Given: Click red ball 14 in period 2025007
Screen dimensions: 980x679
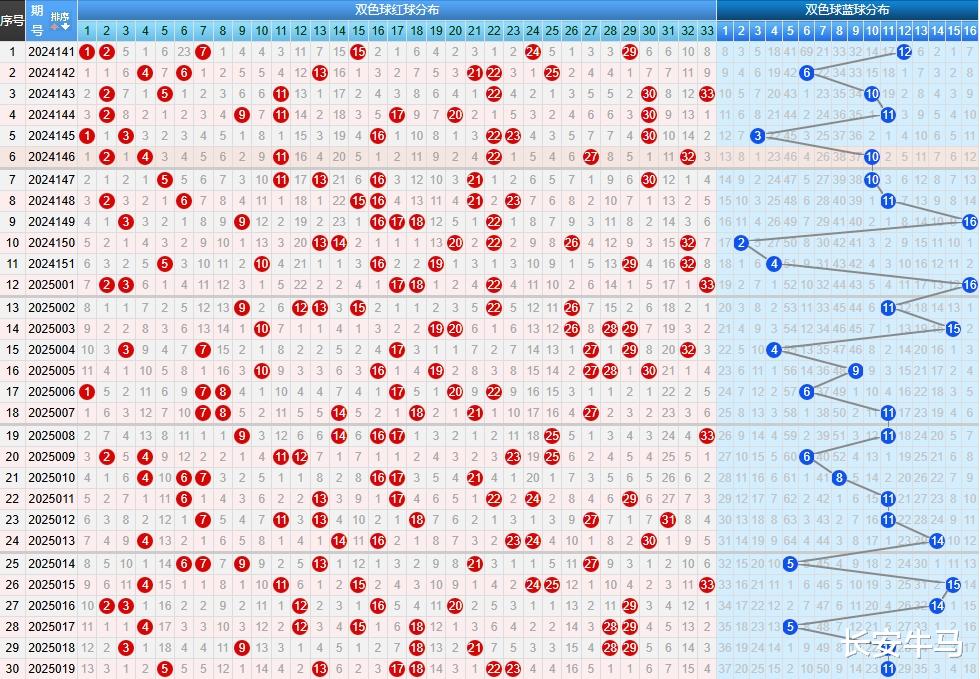Looking at the screenshot, I should coord(339,413).
